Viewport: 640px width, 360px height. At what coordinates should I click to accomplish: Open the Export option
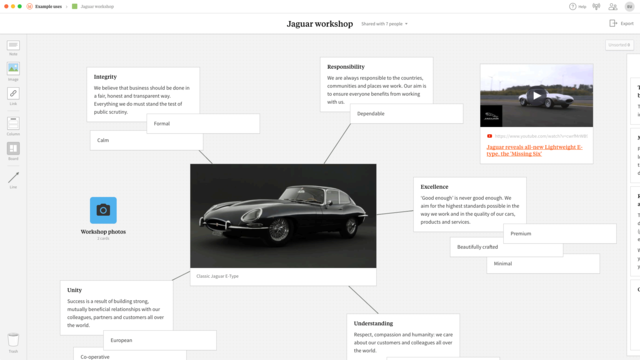tap(621, 23)
